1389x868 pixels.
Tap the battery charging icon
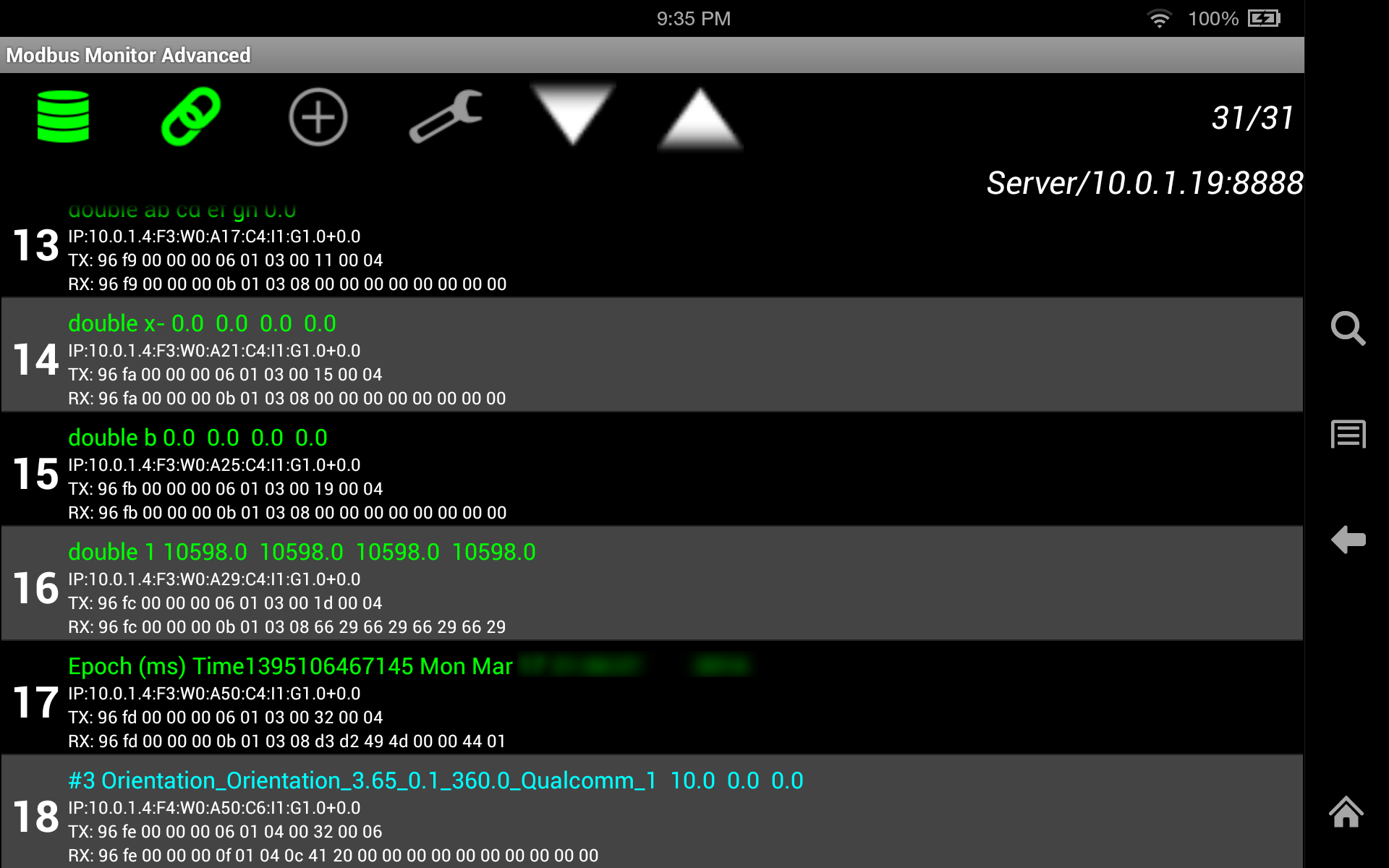tap(1265, 18)
